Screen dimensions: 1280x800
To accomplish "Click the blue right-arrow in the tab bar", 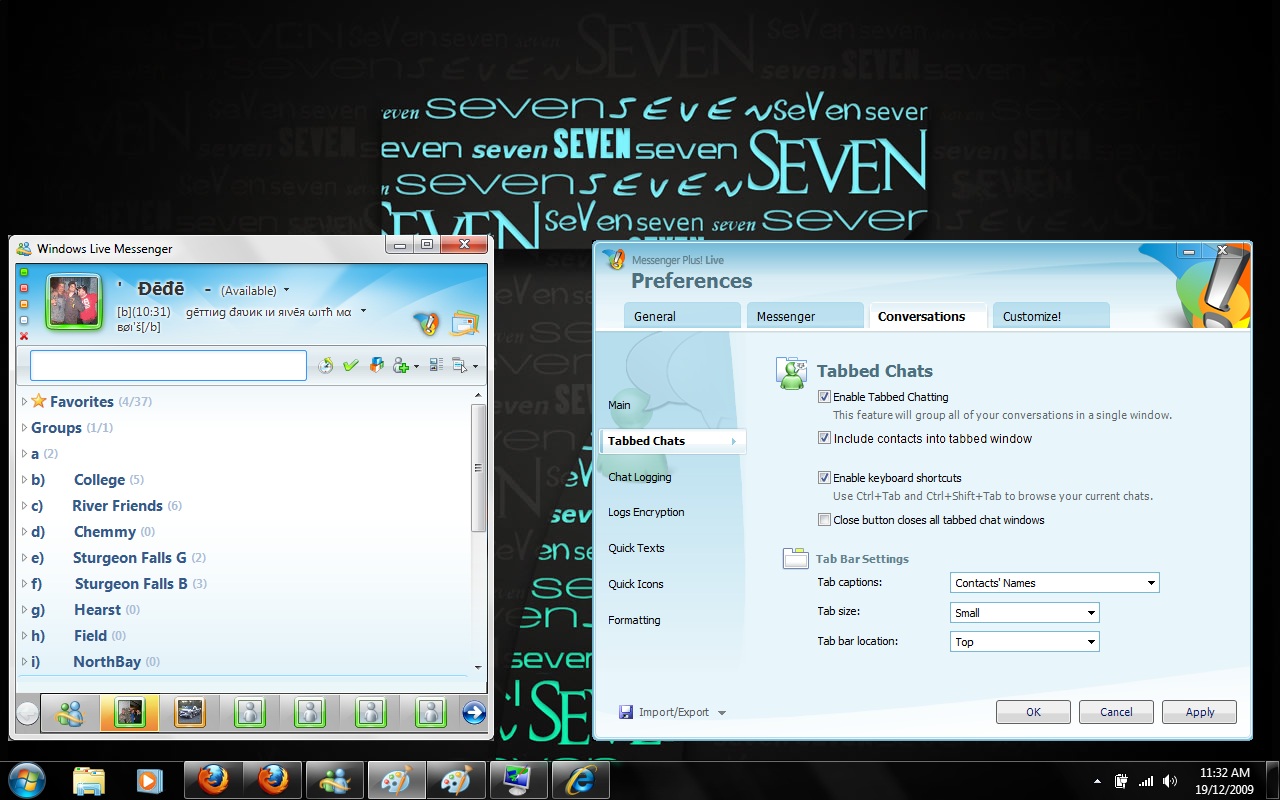I will click(474, 712).
